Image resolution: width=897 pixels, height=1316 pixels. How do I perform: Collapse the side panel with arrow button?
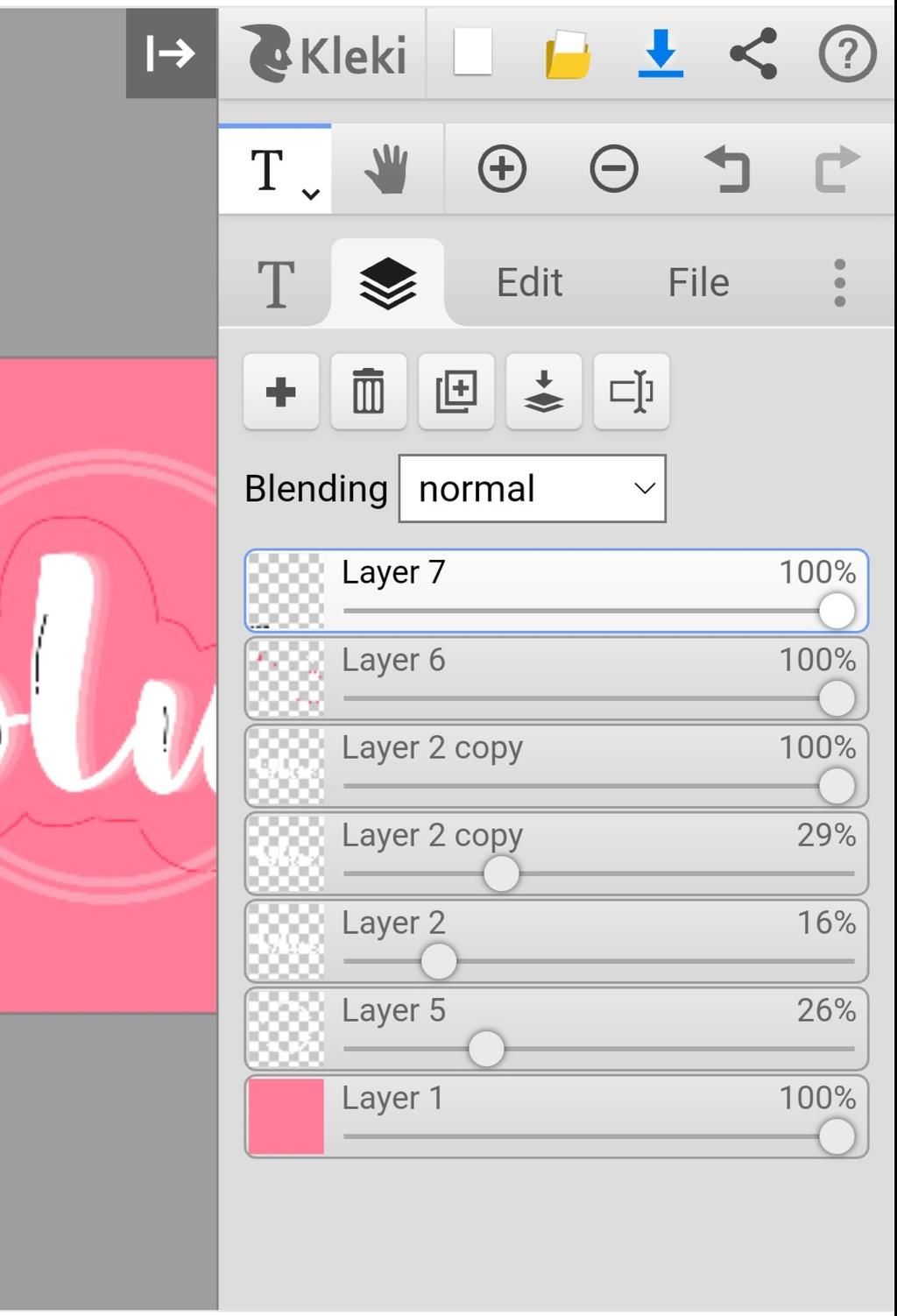tap(171, 53)
